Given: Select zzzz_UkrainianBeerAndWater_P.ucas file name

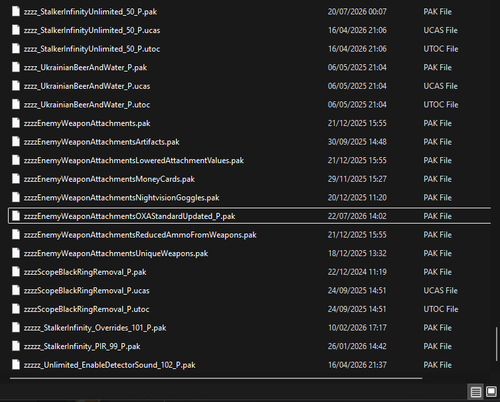Looking at the screenshot, I should [87, 86].
